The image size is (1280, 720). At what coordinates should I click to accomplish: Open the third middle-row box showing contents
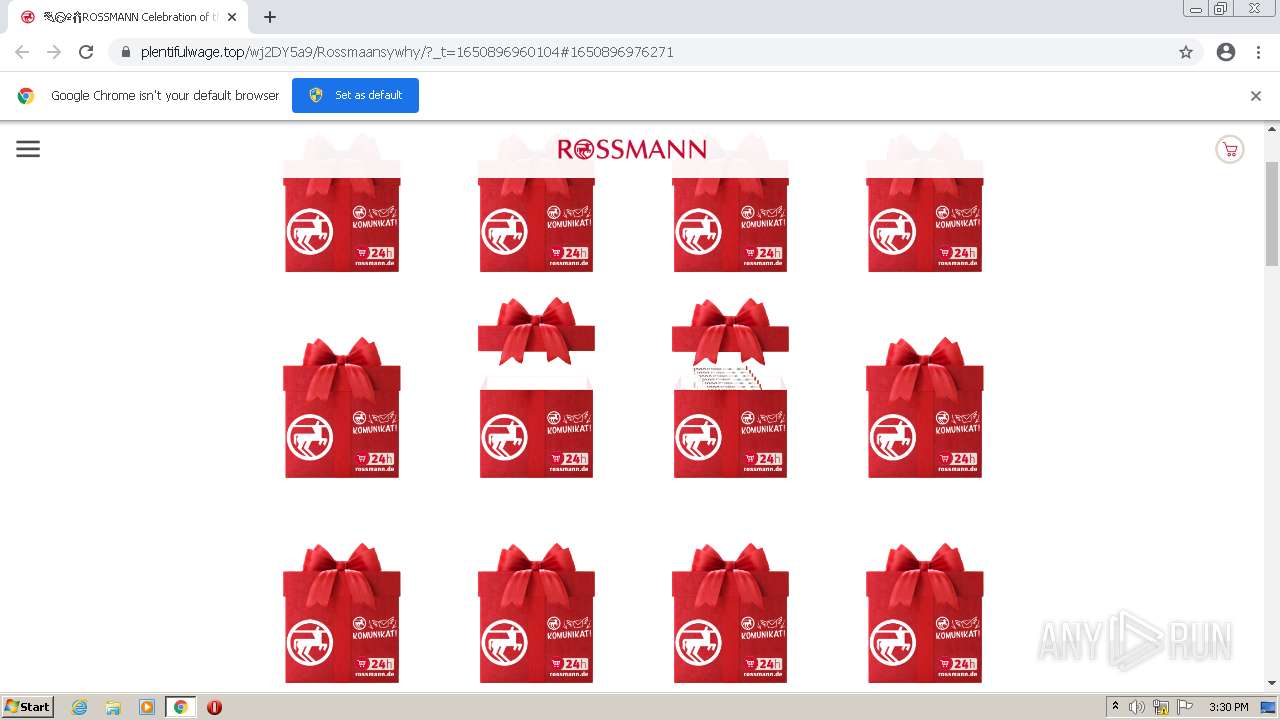[x=730, y=388]
